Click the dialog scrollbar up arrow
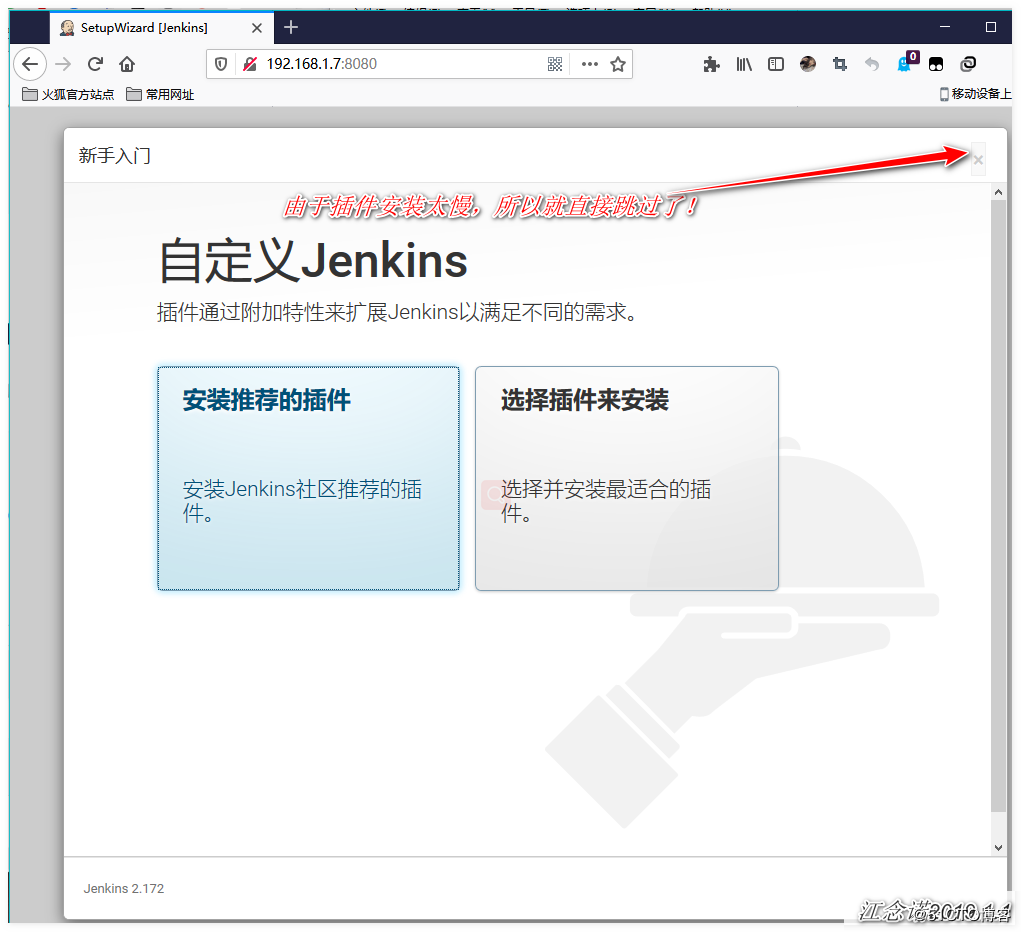Screen dimensions: 1021x932 pos(998,192)
